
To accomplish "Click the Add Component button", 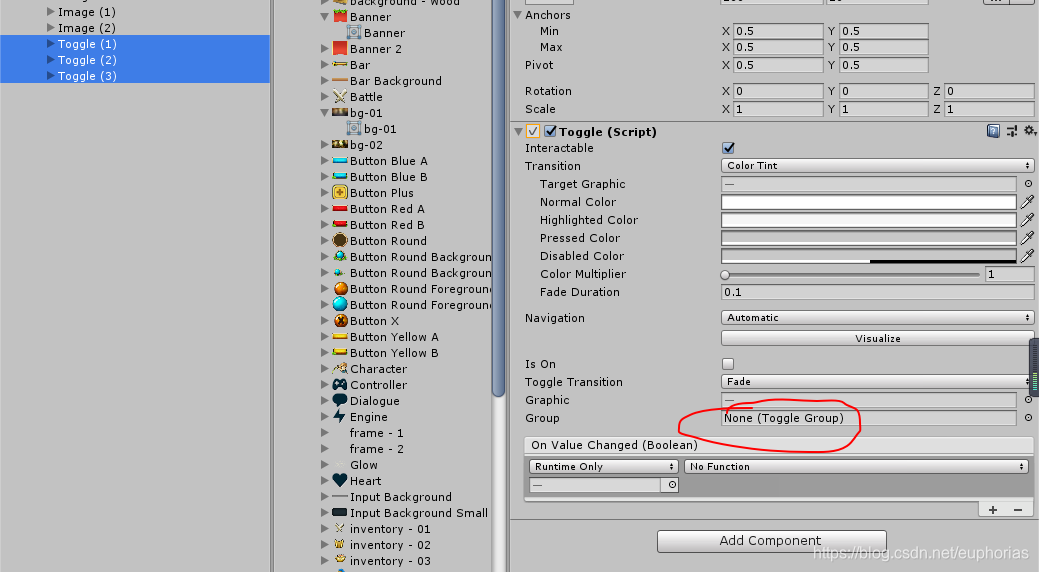I will coord(771,541).
